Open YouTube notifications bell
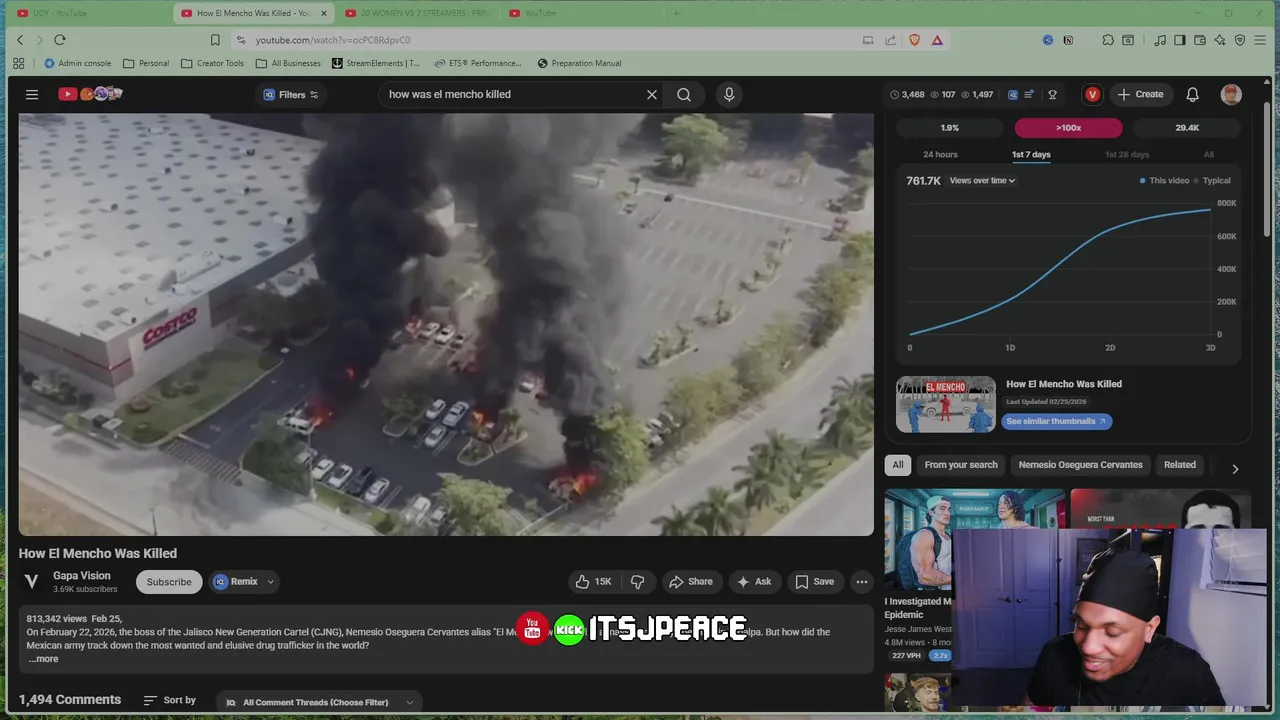Screen dimensions: 1280x720 click(x=1192, y=94)
